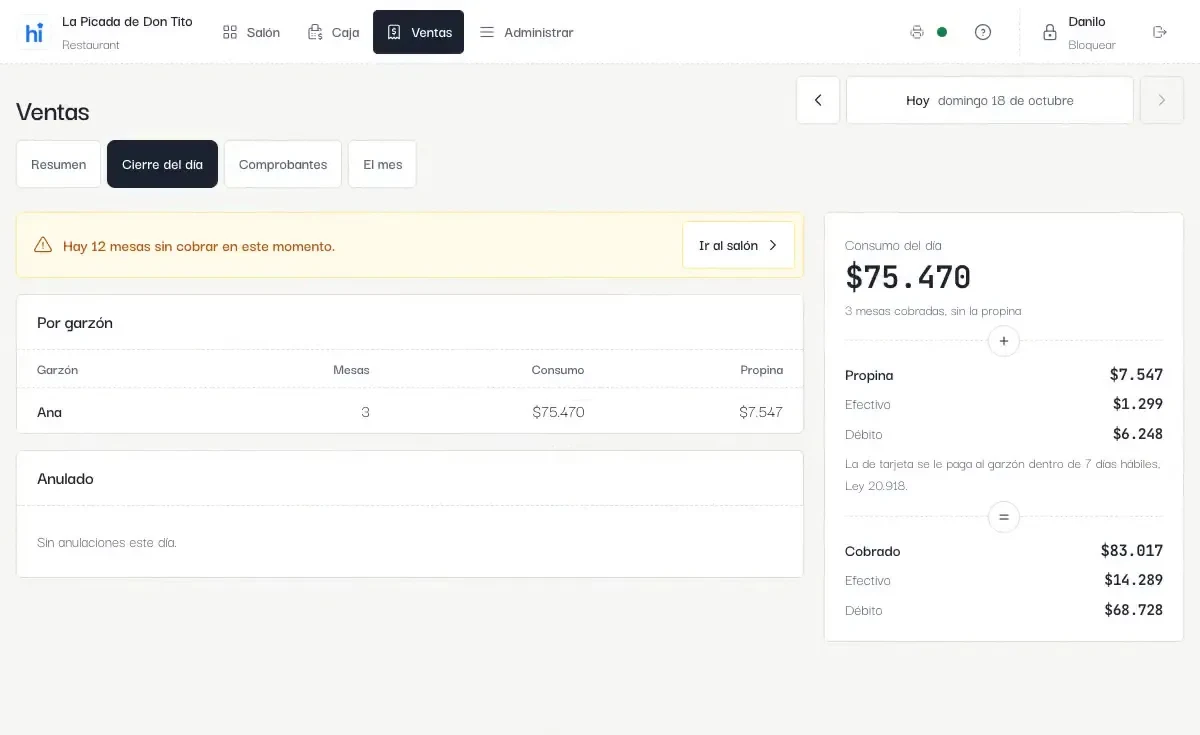
Task: Click the 'Mesas' column header
Action: [x=351, y=370]
